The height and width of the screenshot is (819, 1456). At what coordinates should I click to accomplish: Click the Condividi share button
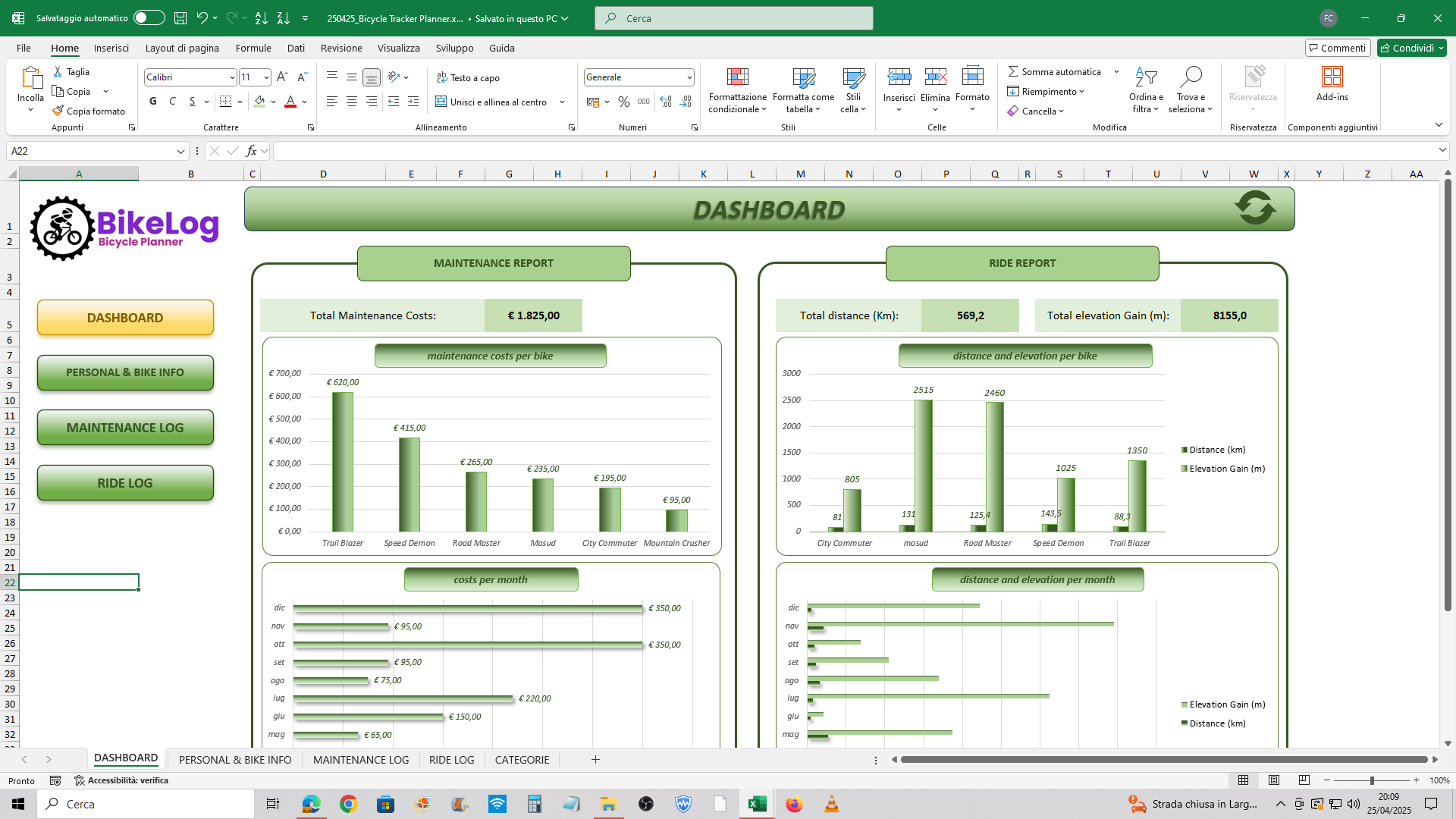click(1412, 48)
